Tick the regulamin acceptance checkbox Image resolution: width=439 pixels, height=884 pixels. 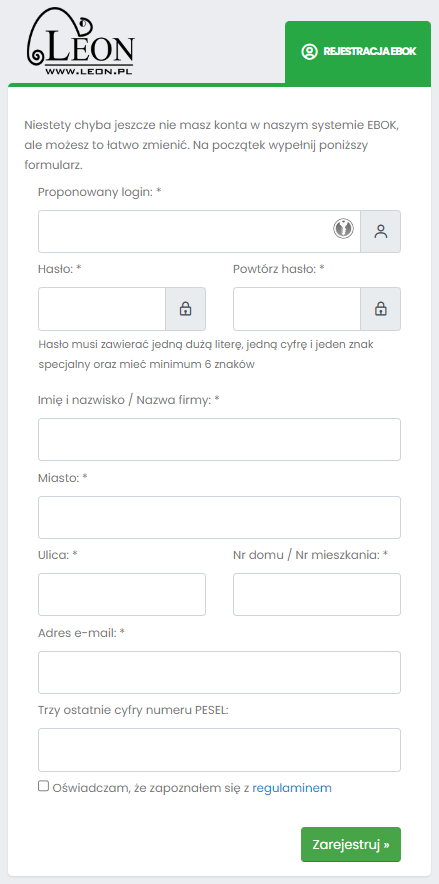click(x=43, y=786)
